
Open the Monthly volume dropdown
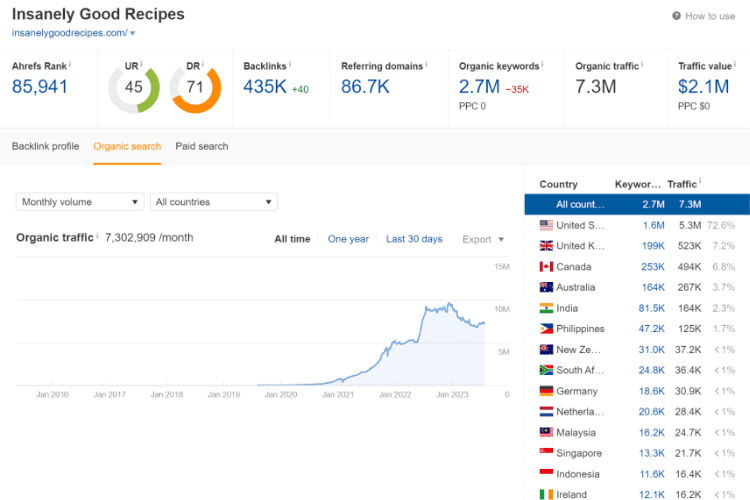[x=80, y=202]
